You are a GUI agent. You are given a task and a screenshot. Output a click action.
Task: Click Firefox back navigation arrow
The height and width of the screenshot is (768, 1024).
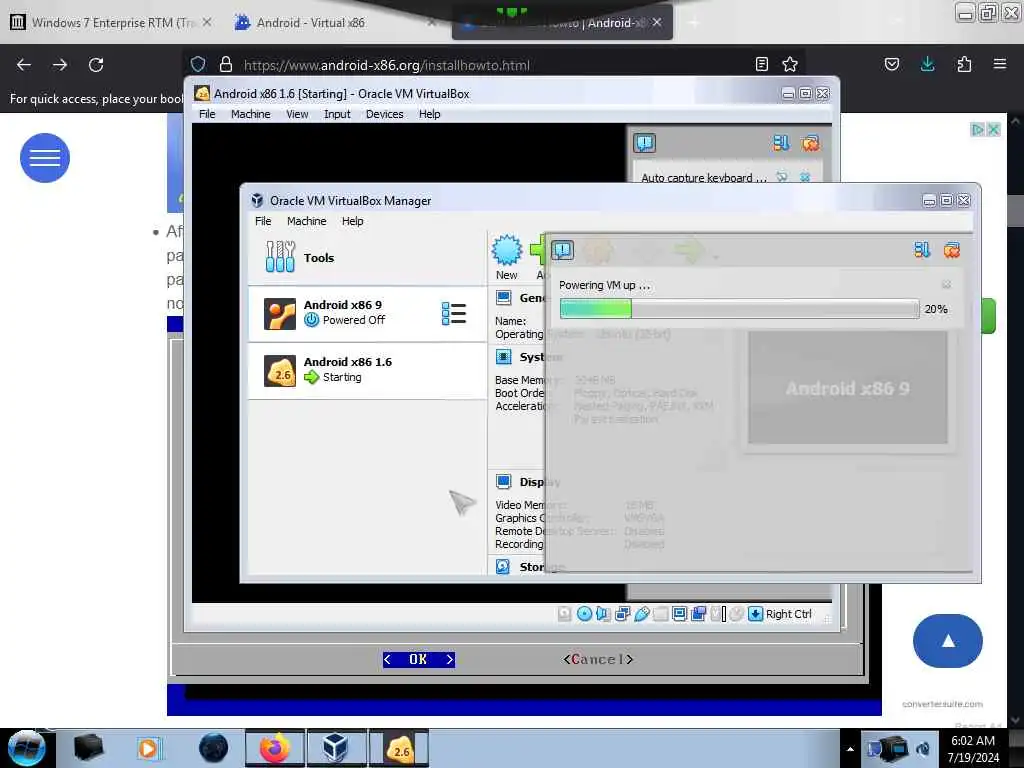click(24, 65)
